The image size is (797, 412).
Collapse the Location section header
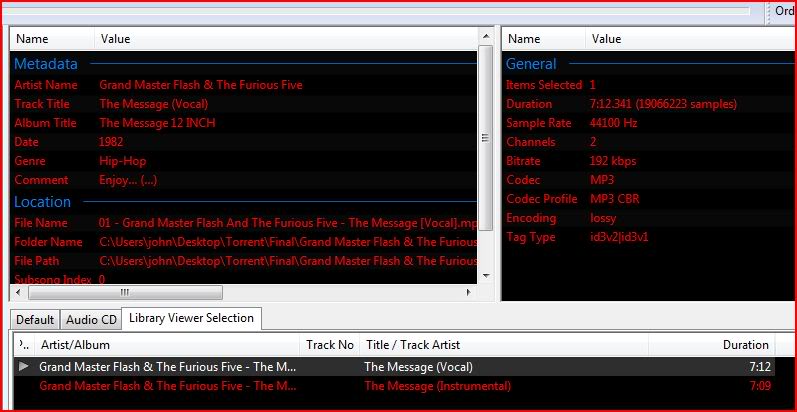click(x=42, y=202)
